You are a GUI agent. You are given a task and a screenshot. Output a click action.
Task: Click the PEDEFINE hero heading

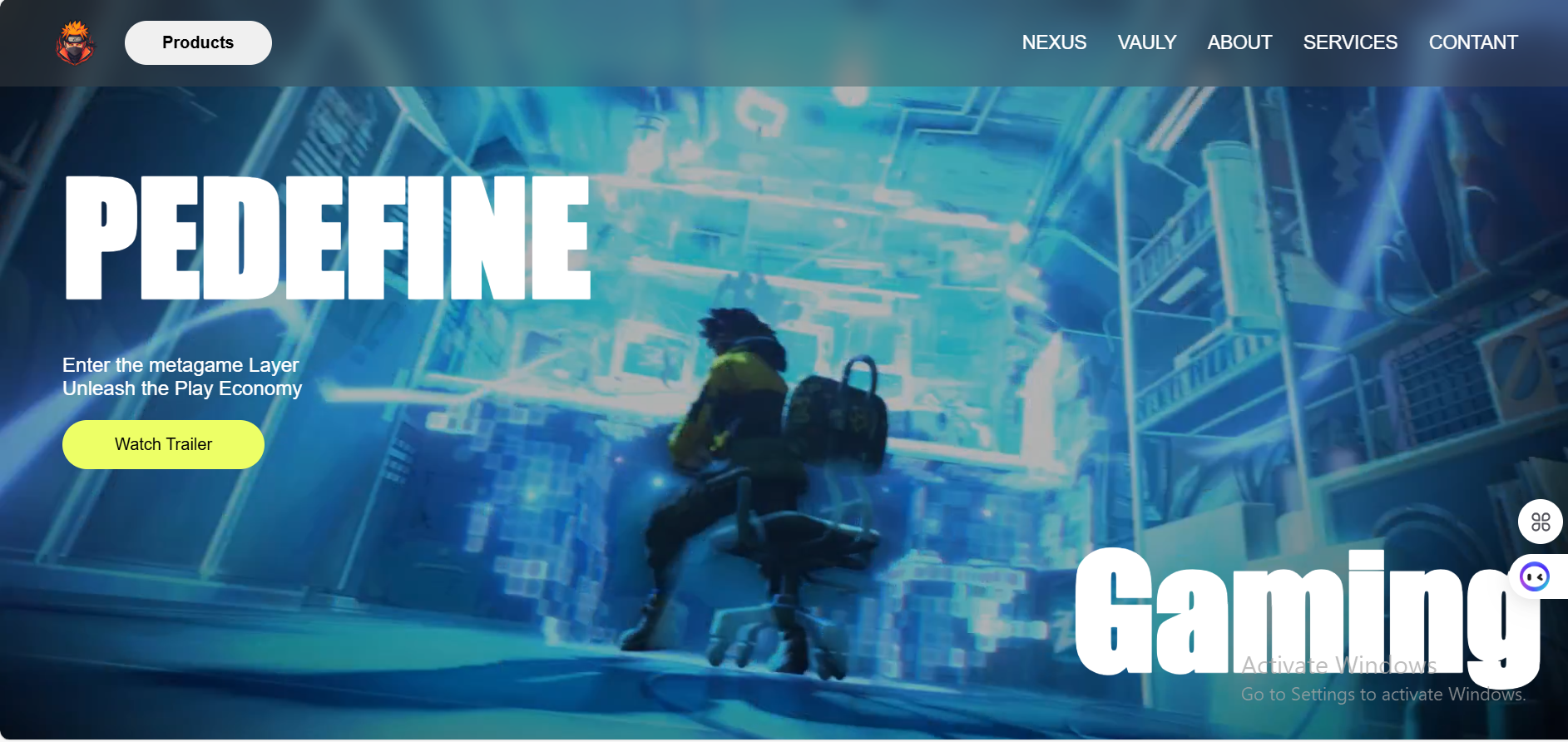(328, 238)
